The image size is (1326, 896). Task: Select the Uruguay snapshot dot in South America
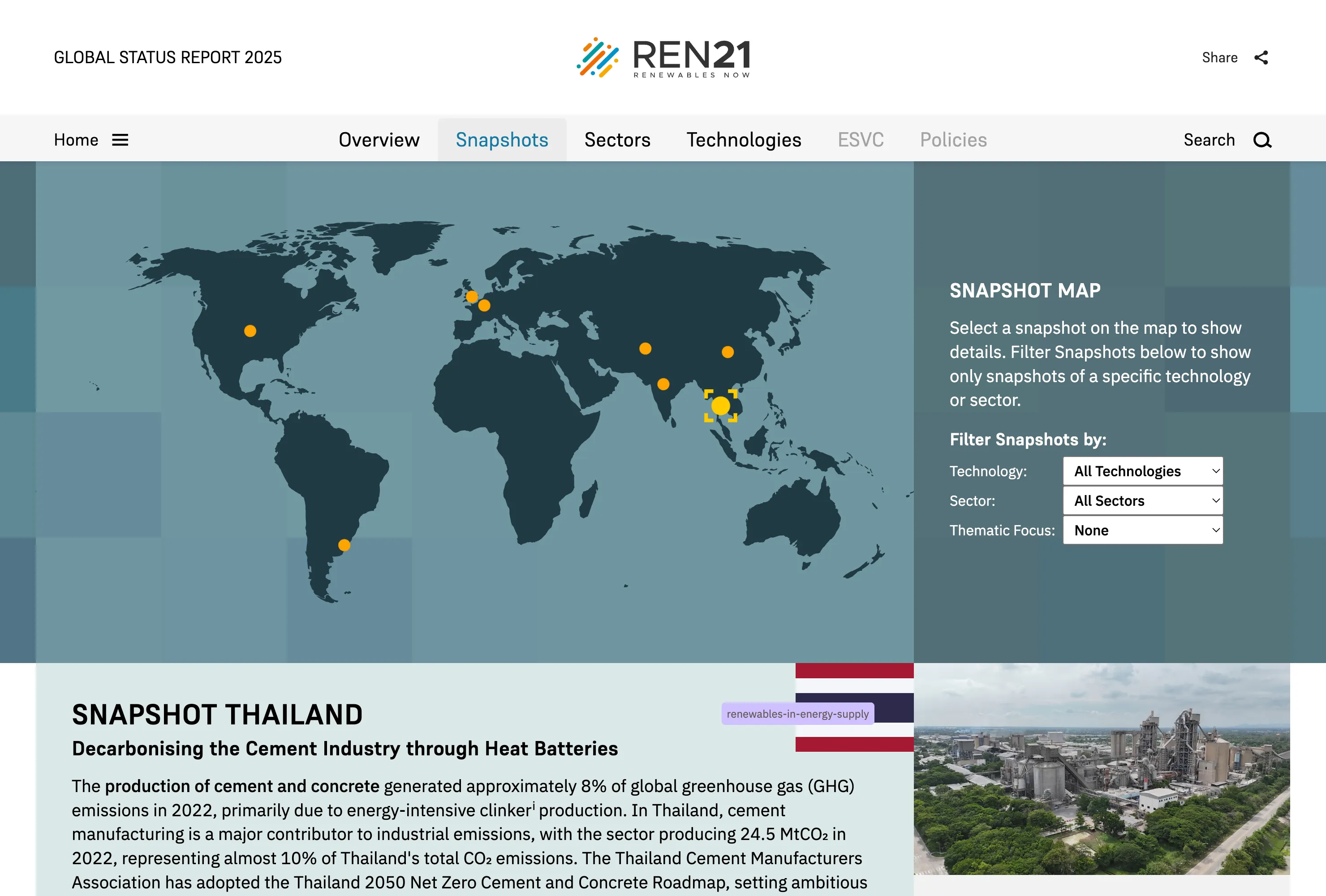coord(344,545)
